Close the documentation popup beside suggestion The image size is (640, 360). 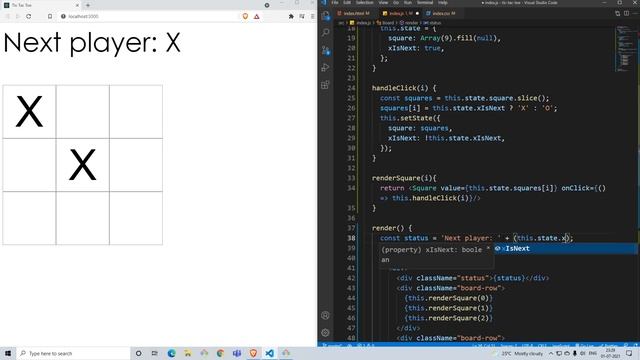[x=489, y=249]
